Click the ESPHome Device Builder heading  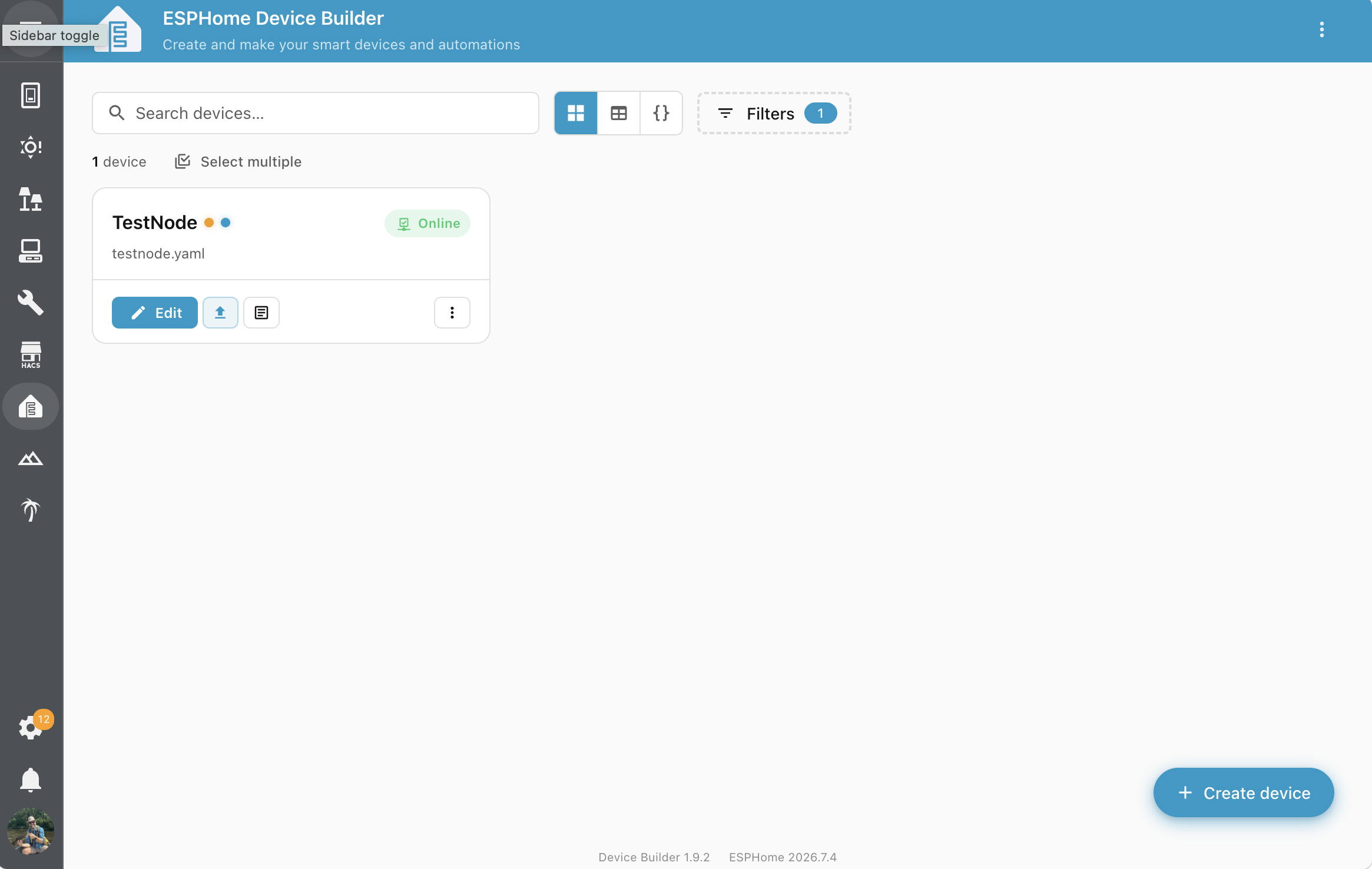[x=273, y=18]
